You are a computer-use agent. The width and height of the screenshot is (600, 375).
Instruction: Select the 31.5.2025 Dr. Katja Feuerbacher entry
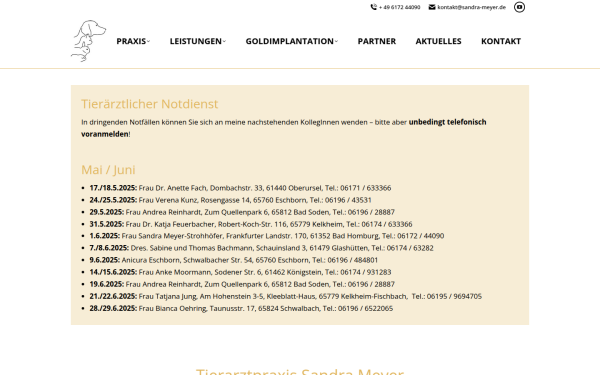click(x=251, y=224)
